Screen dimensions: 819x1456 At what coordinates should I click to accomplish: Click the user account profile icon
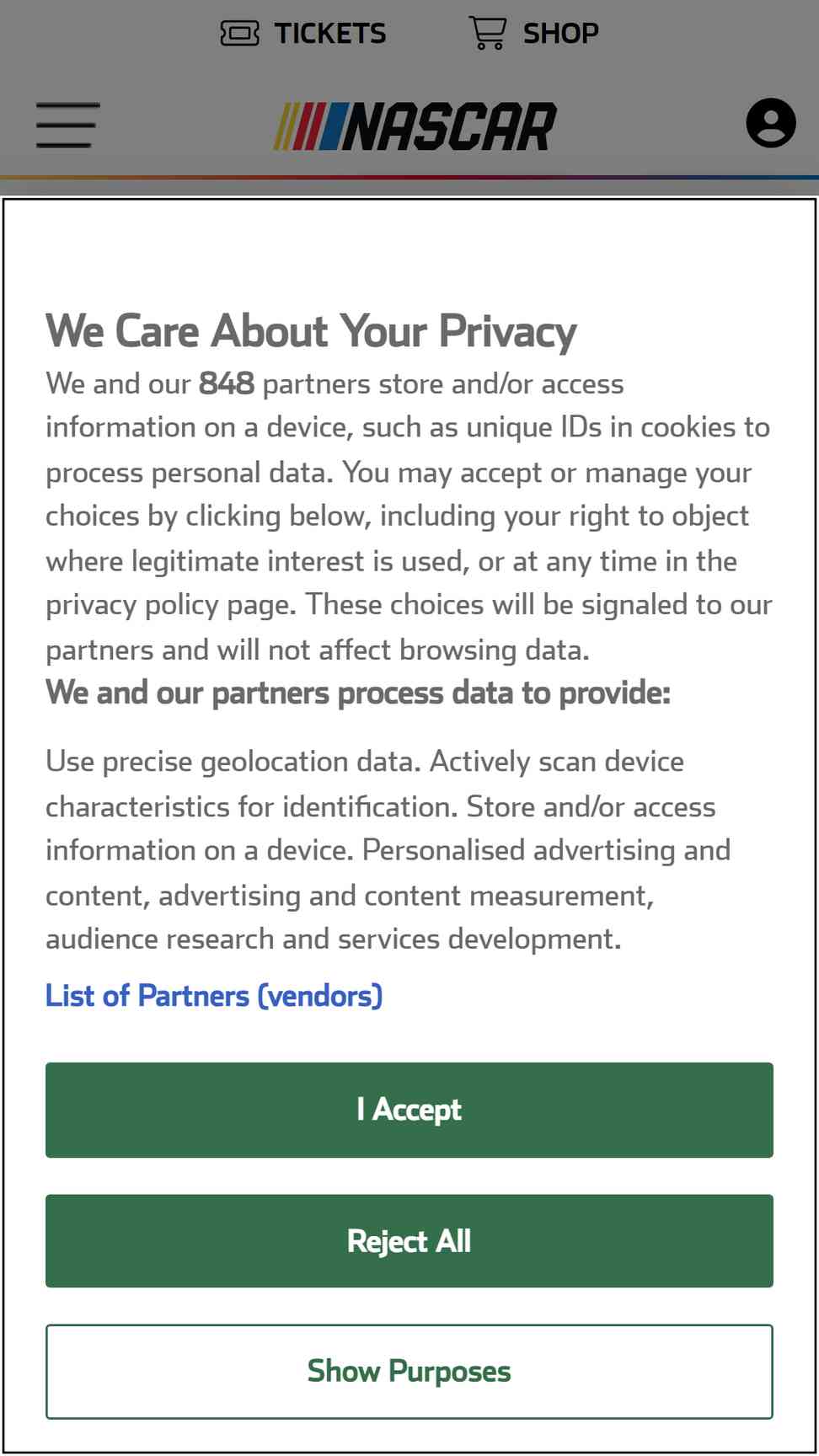[771, 123]
